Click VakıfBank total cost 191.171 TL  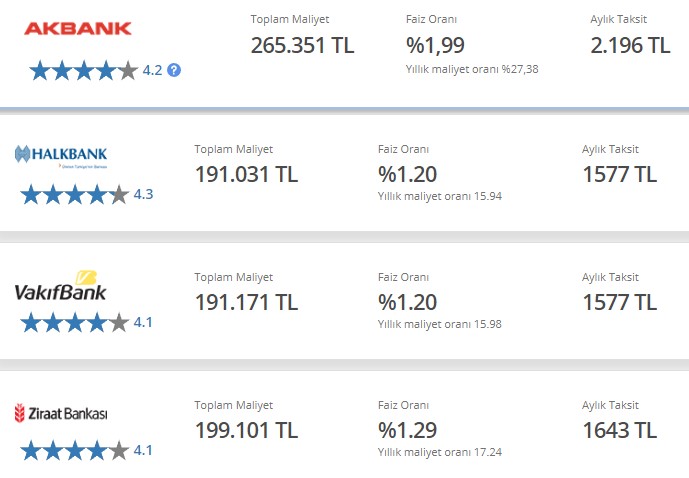pos(247,302)
